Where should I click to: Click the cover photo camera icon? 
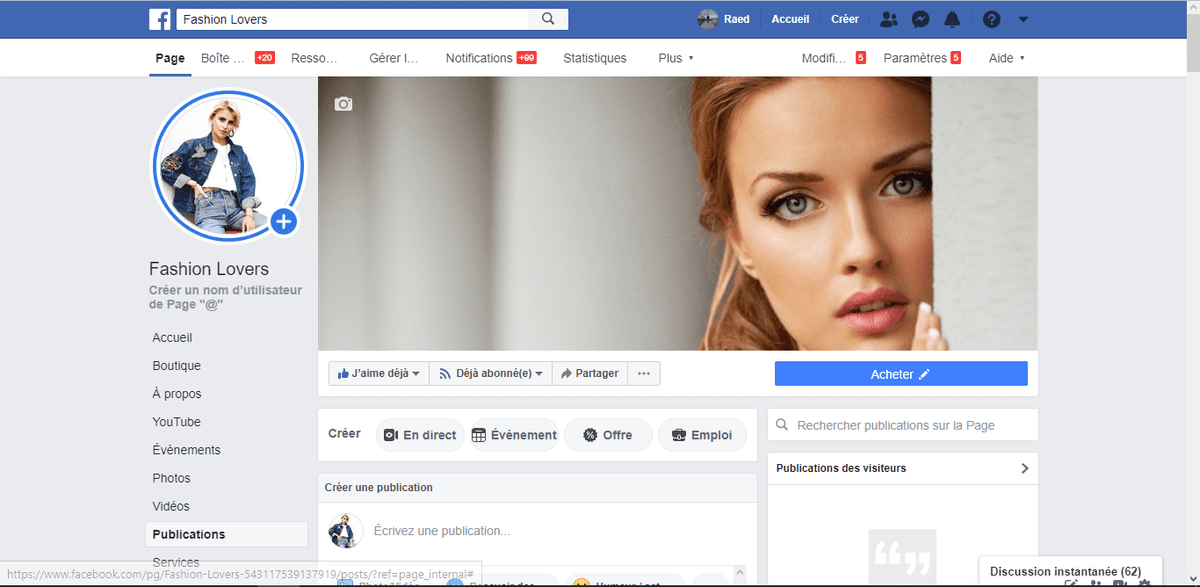343,103
